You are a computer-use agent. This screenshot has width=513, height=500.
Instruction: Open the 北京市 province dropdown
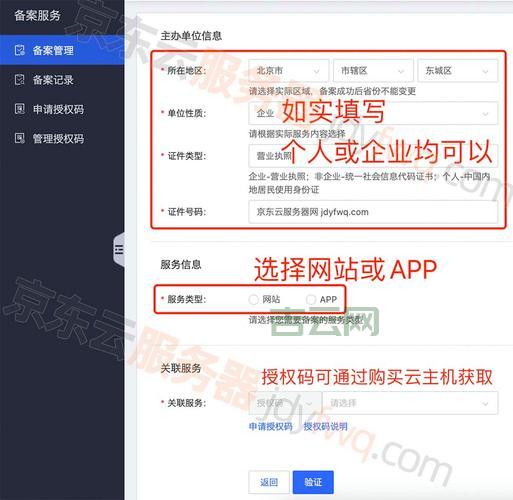tap(288, 71)
